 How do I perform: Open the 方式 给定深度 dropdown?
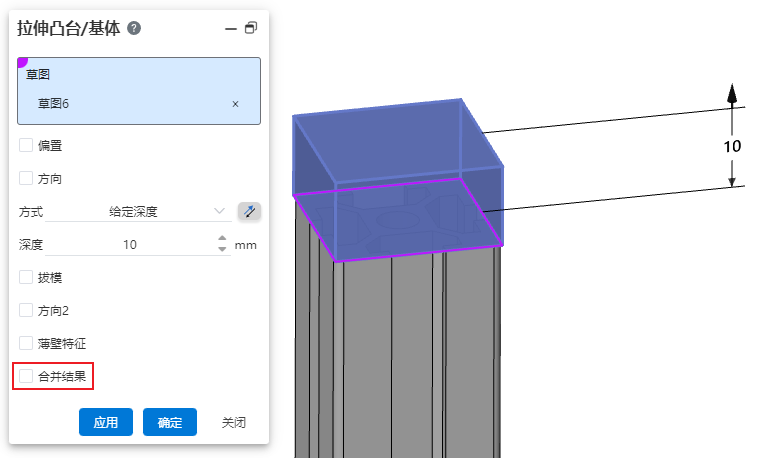click(138, 211)
